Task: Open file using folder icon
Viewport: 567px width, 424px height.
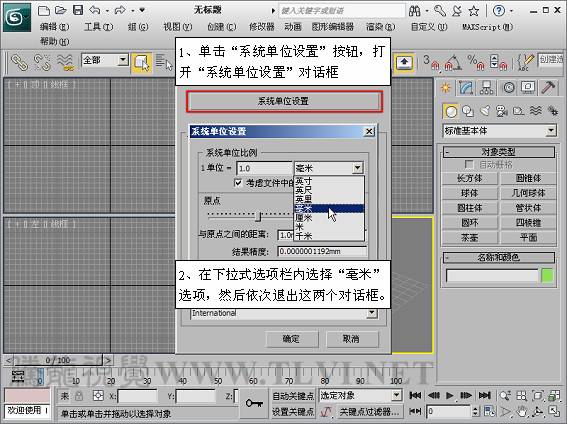Action: (61, 10)
